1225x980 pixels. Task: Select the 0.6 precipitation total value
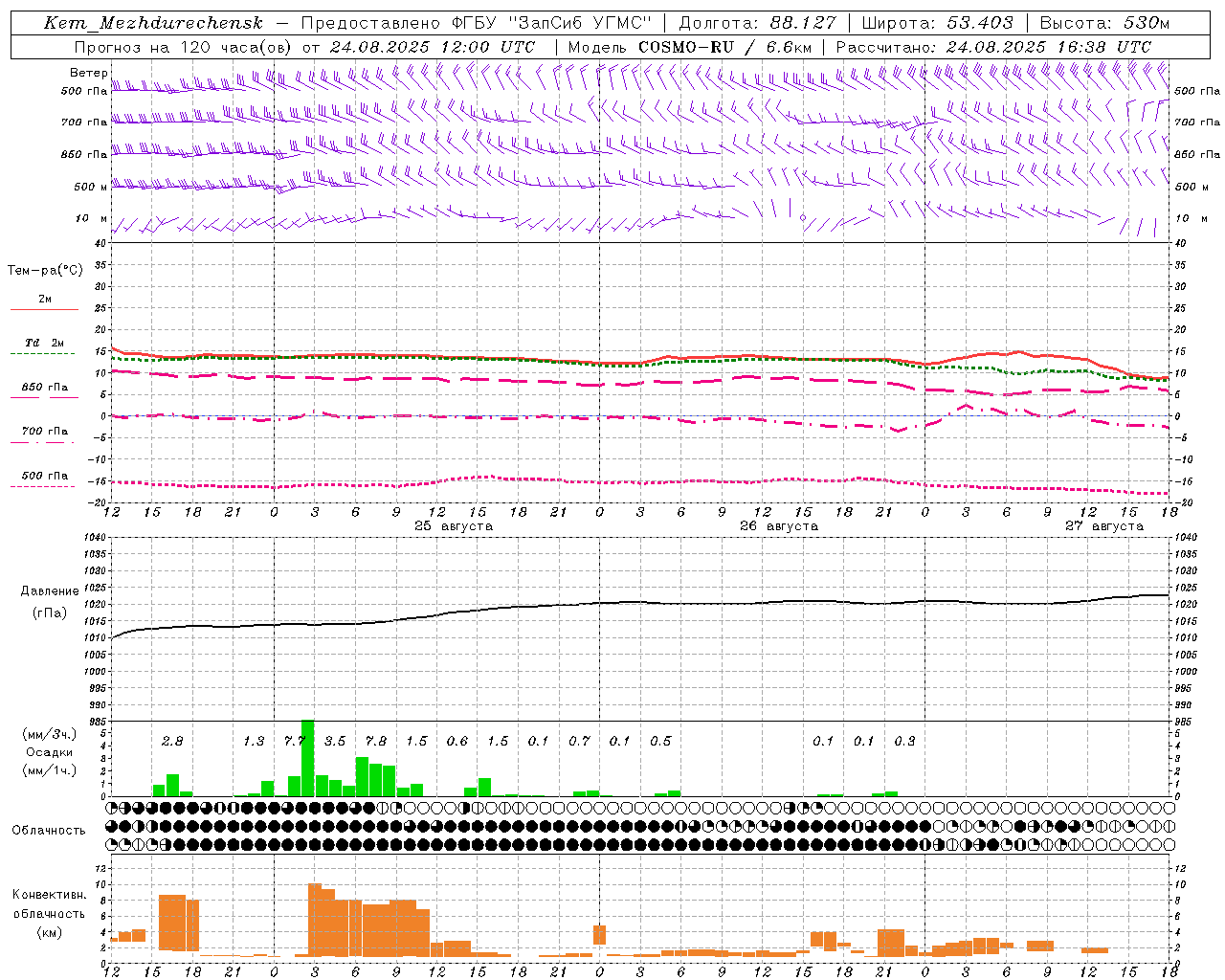pos(457,742)
